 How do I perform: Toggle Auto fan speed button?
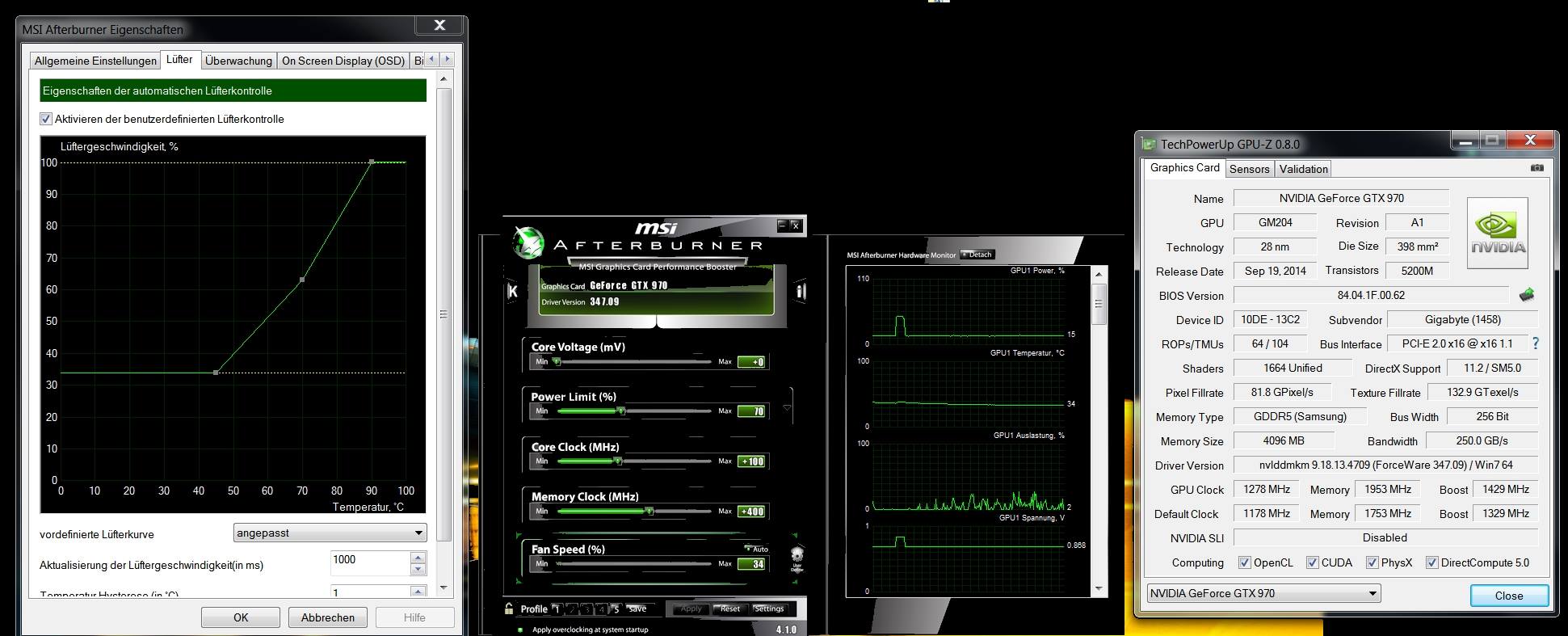(x=757, y=550)
